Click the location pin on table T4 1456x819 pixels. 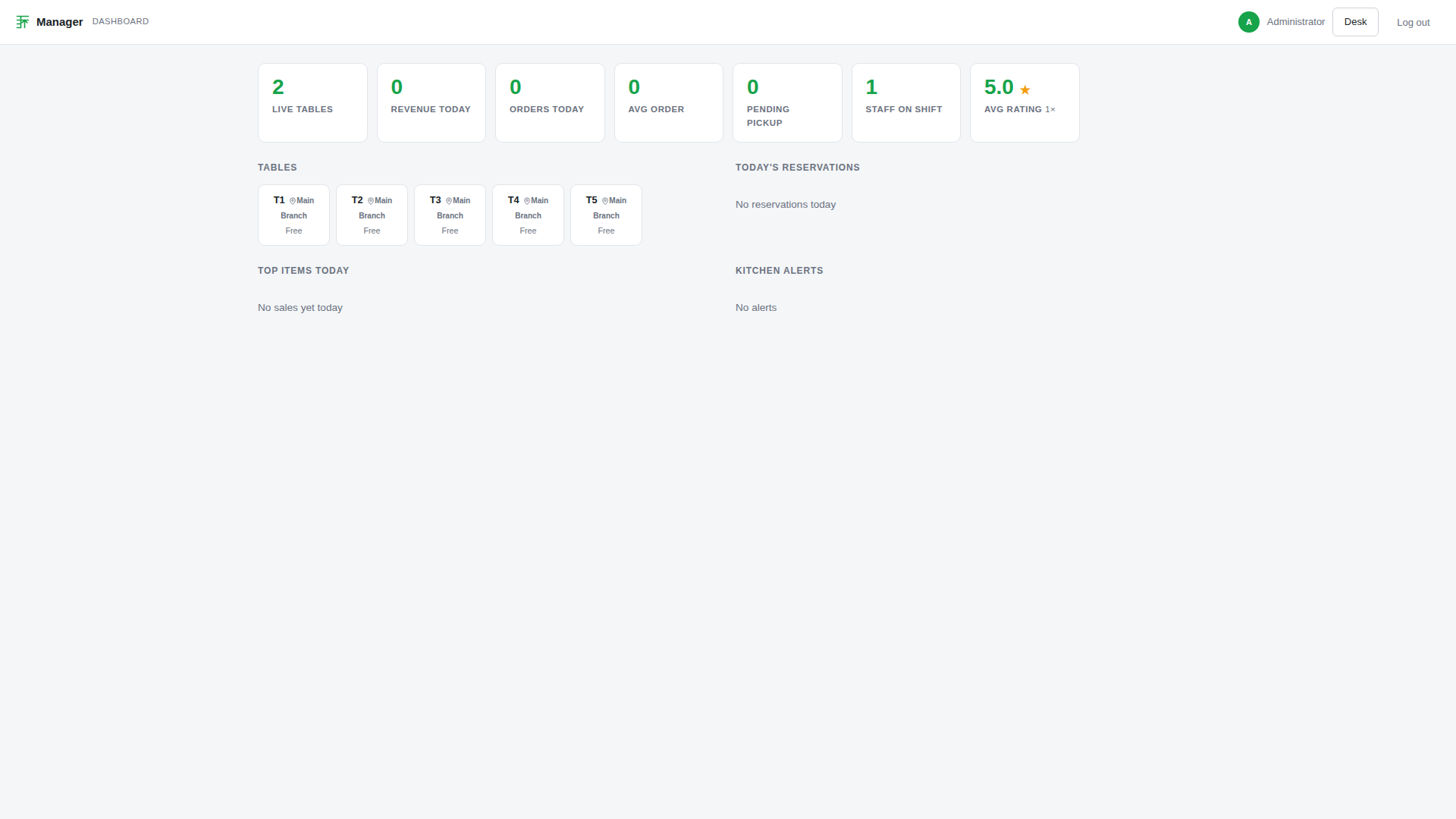[527, 201]
